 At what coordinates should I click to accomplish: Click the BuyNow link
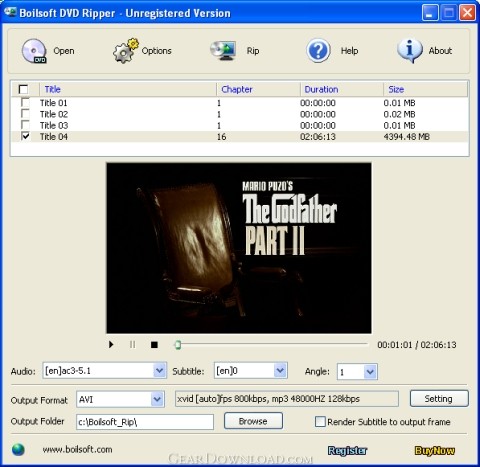[434, 451]
